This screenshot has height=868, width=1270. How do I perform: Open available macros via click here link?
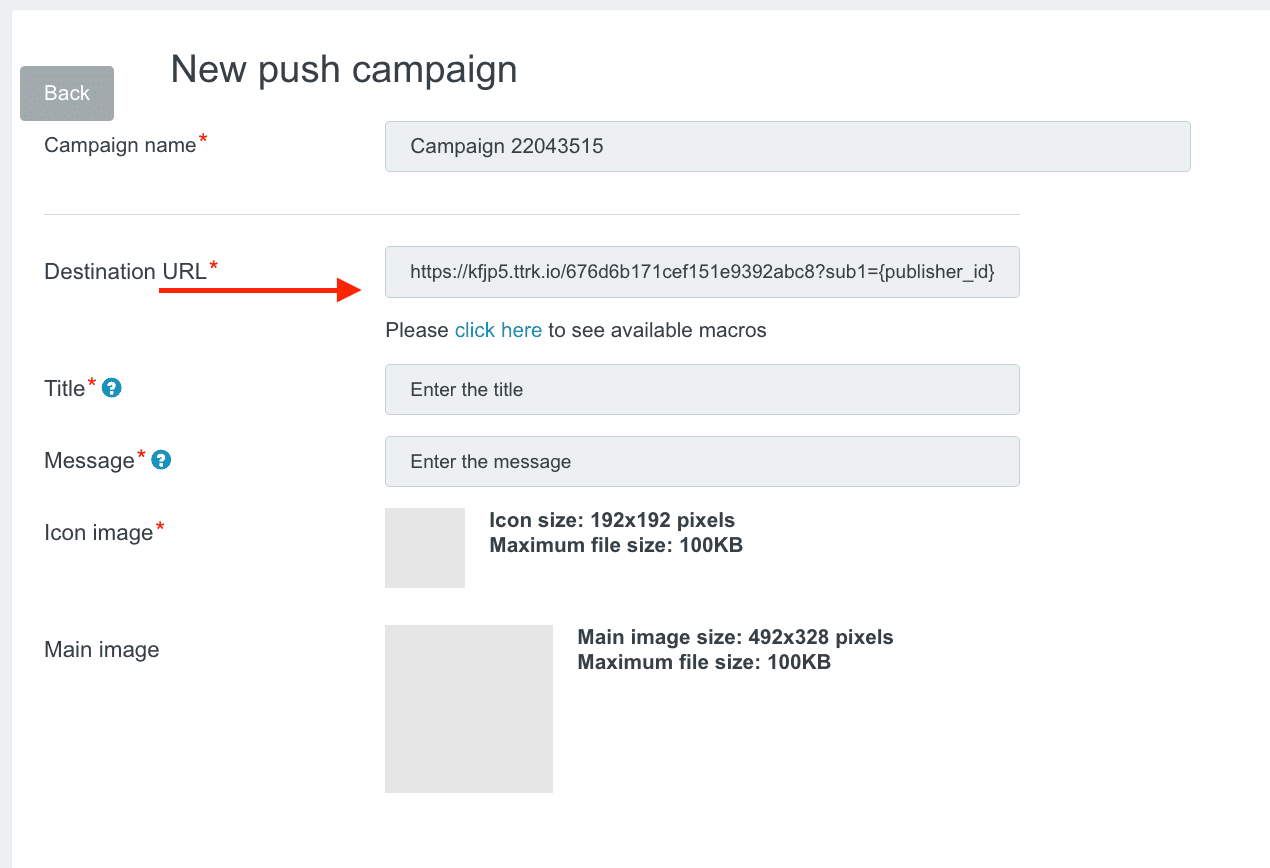[498, 330]
